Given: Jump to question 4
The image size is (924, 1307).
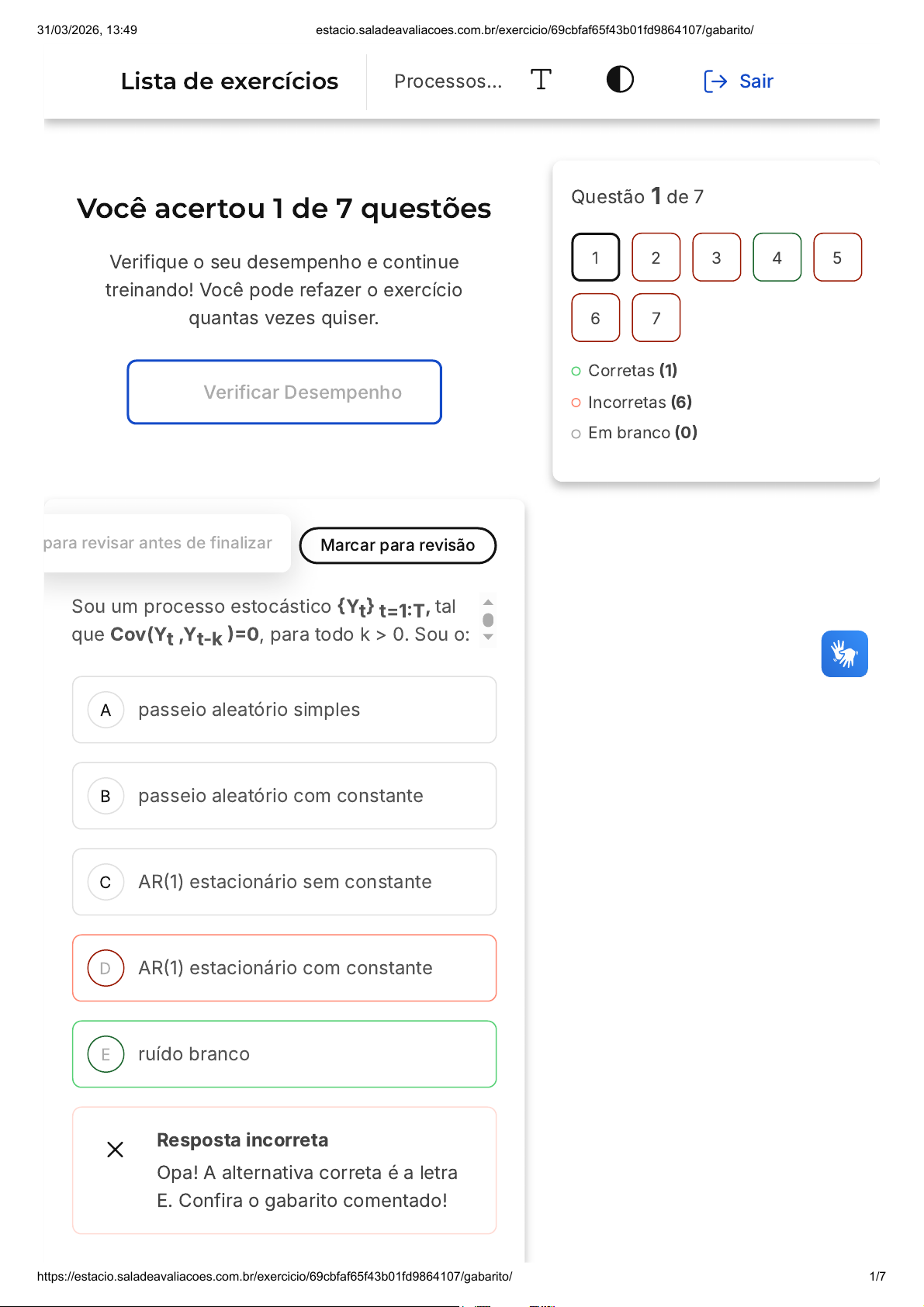Looking at the screenshot, I should (777, 258).
